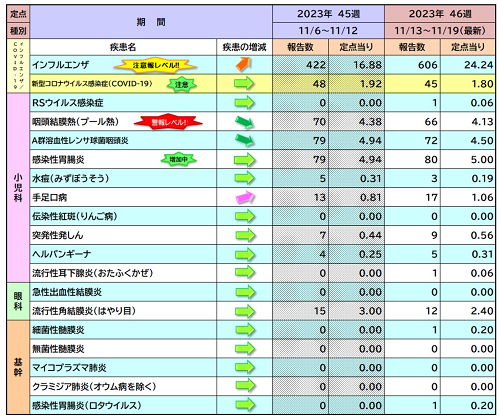Click the 流行性角結膜炎(はやり目) disease name
Screen dimensions: 500x420
[x=84, y=311]
